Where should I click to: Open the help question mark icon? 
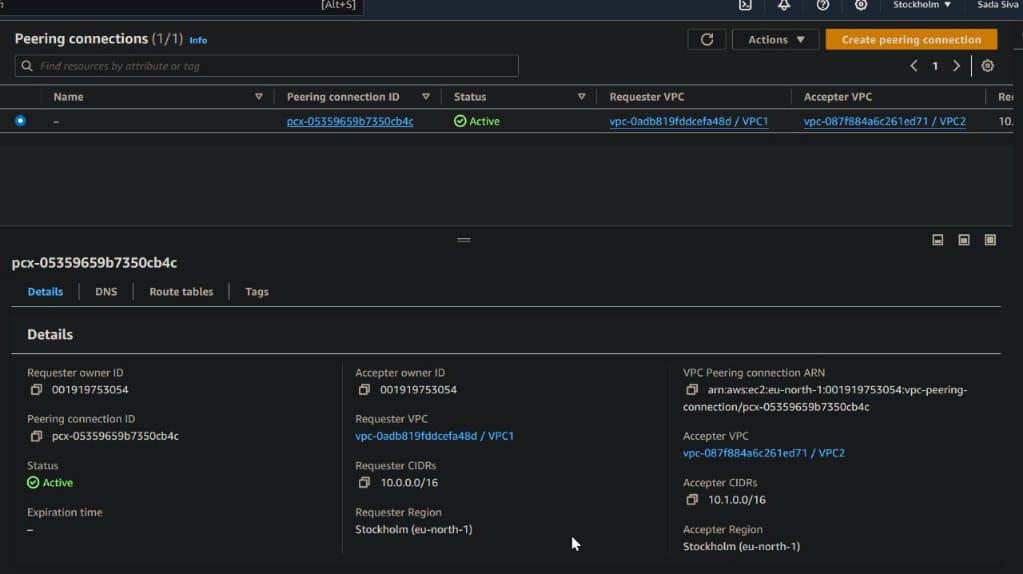point(822,5)
